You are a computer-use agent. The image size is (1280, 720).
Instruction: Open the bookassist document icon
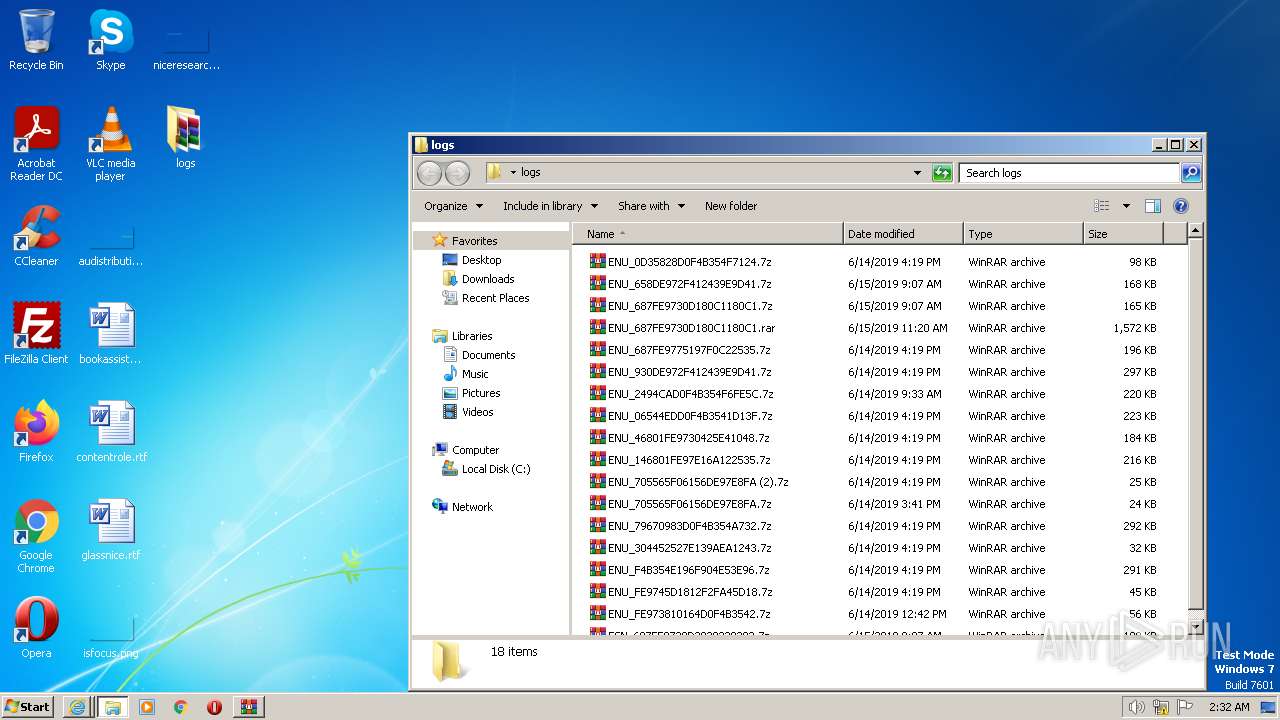[x=110, y=334]
